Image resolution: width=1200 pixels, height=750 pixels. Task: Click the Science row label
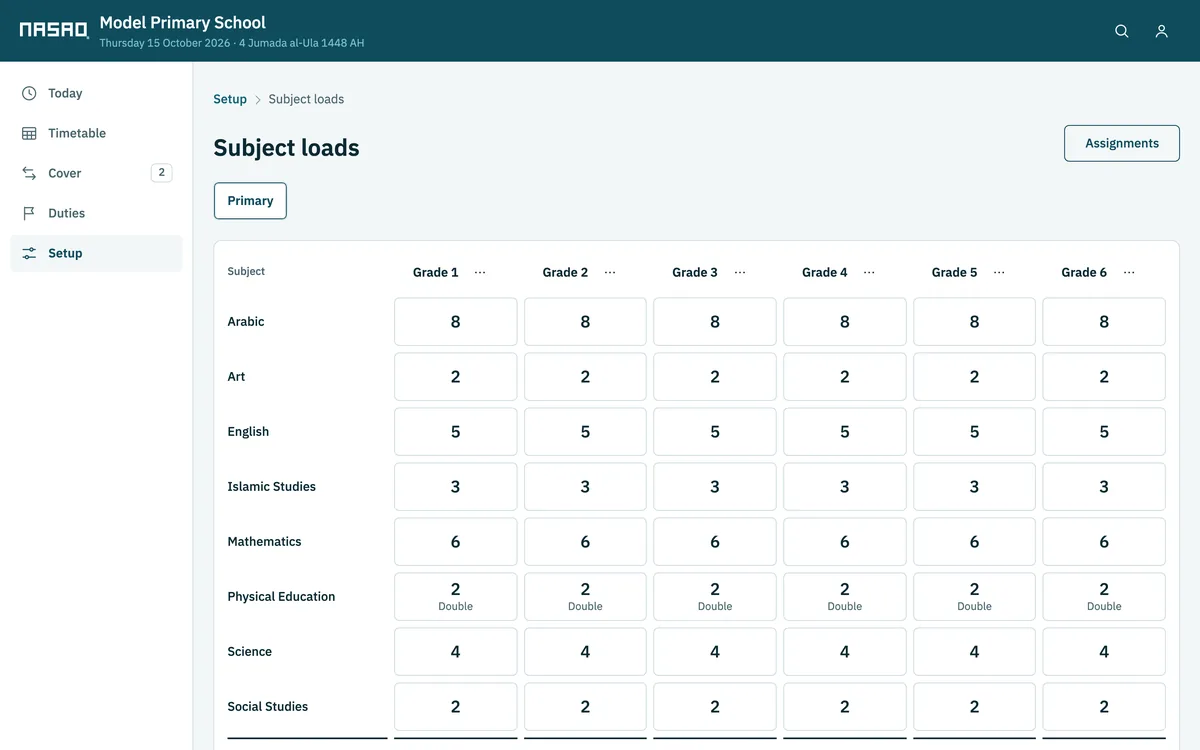(249, 652)
